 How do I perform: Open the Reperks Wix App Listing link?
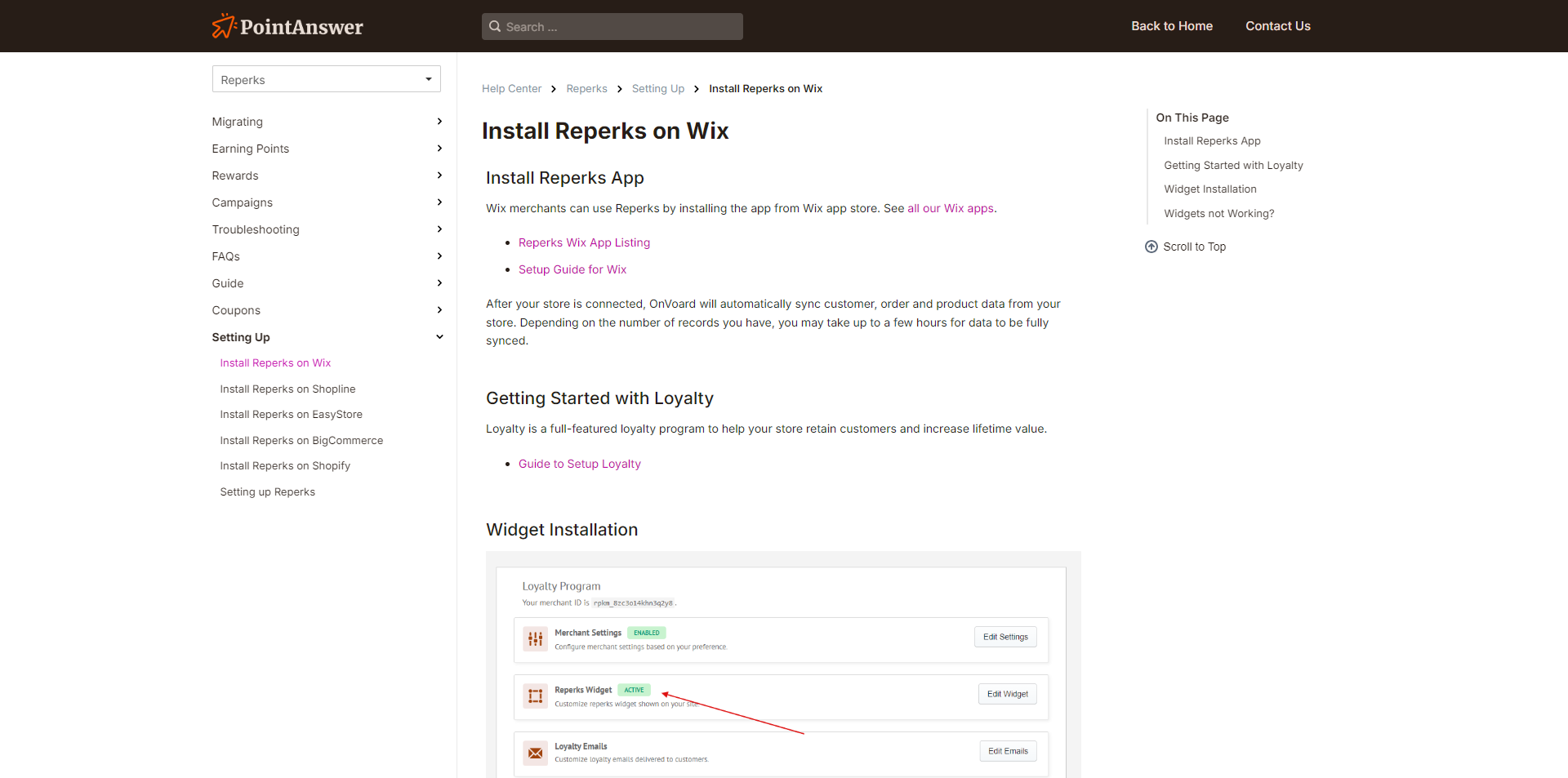(584, 242)
